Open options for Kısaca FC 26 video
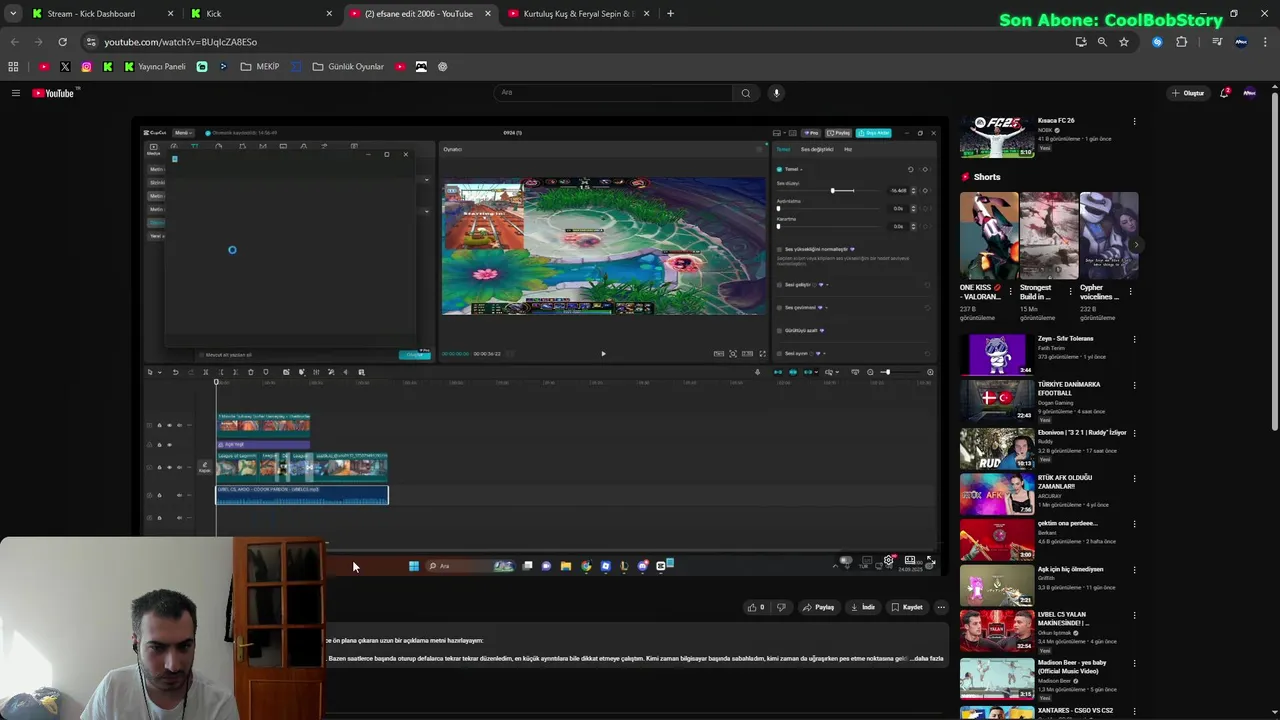1280x720 pixels. click(1134, 121)
